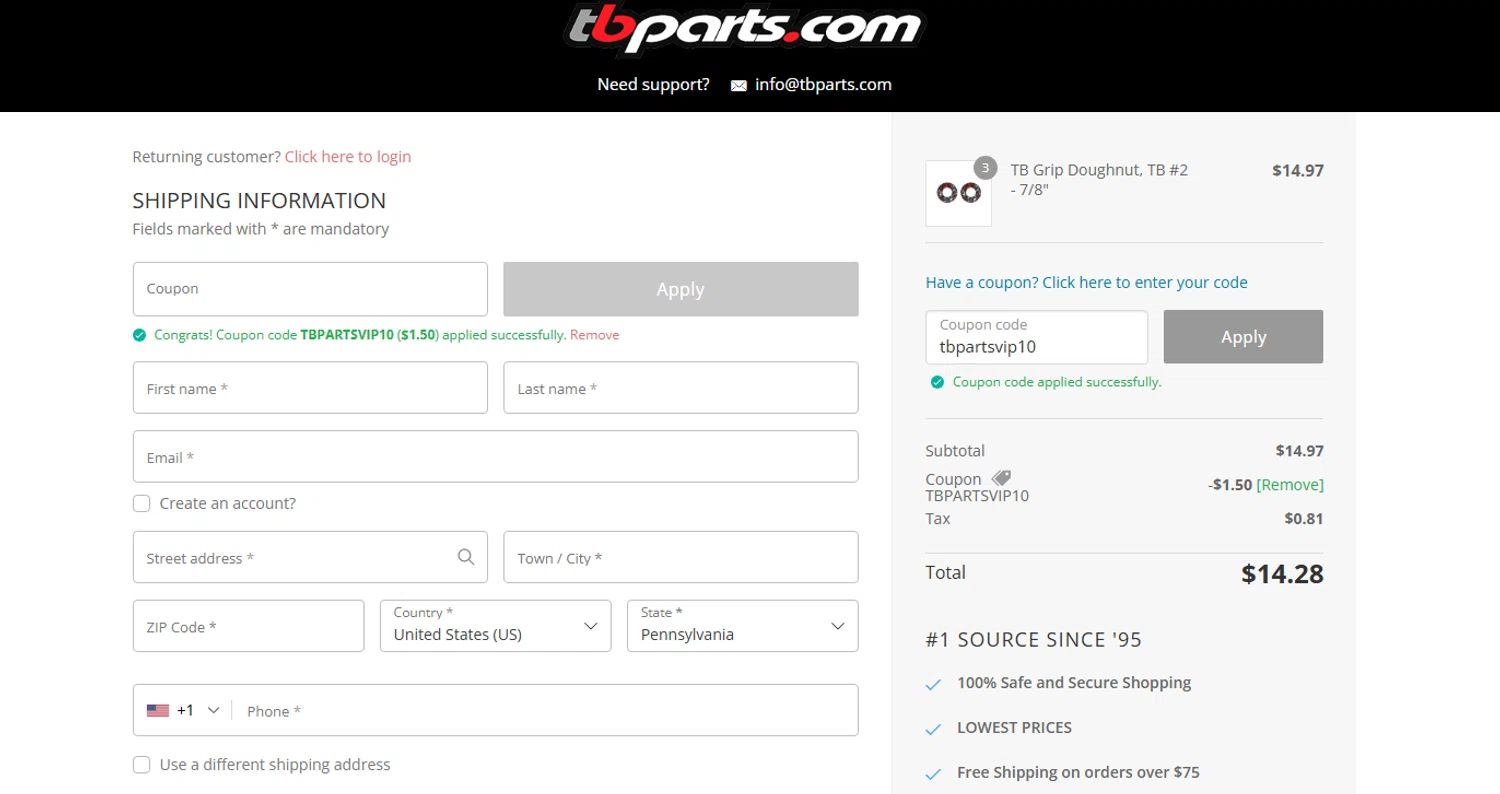Click the TB Grip Doughnut product thumbnail
1500x794 pixels.
tap(958, 193)
